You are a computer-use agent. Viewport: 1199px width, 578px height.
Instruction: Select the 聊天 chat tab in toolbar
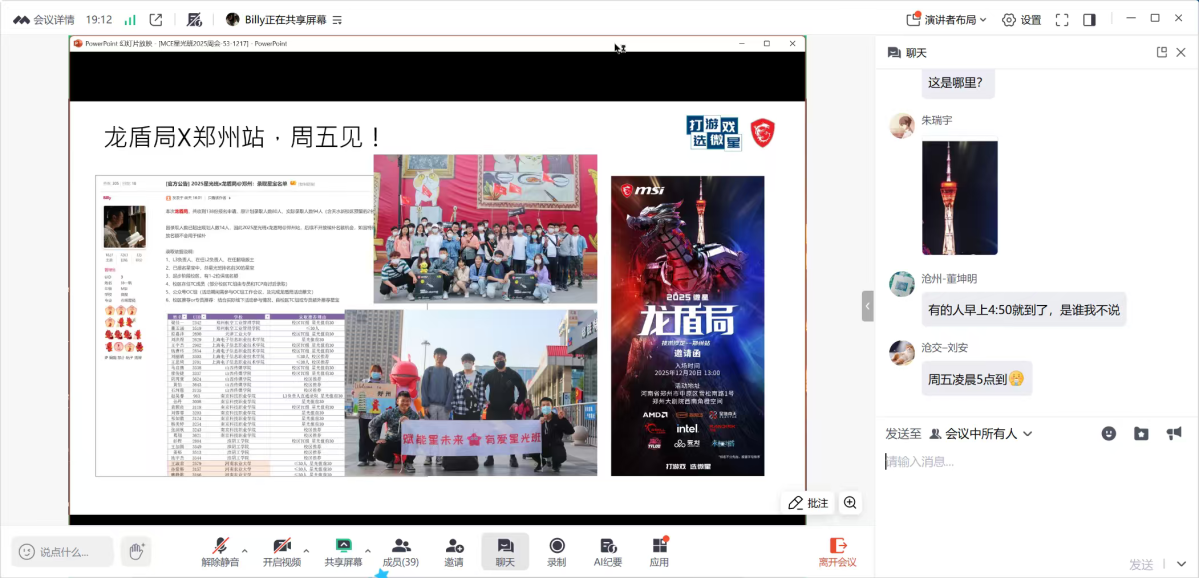505,551
